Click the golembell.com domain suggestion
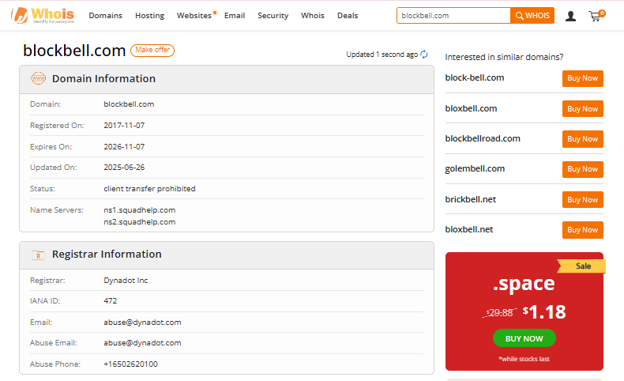The height and width of the screenshot is (381, 624). [x=475, y=169]
